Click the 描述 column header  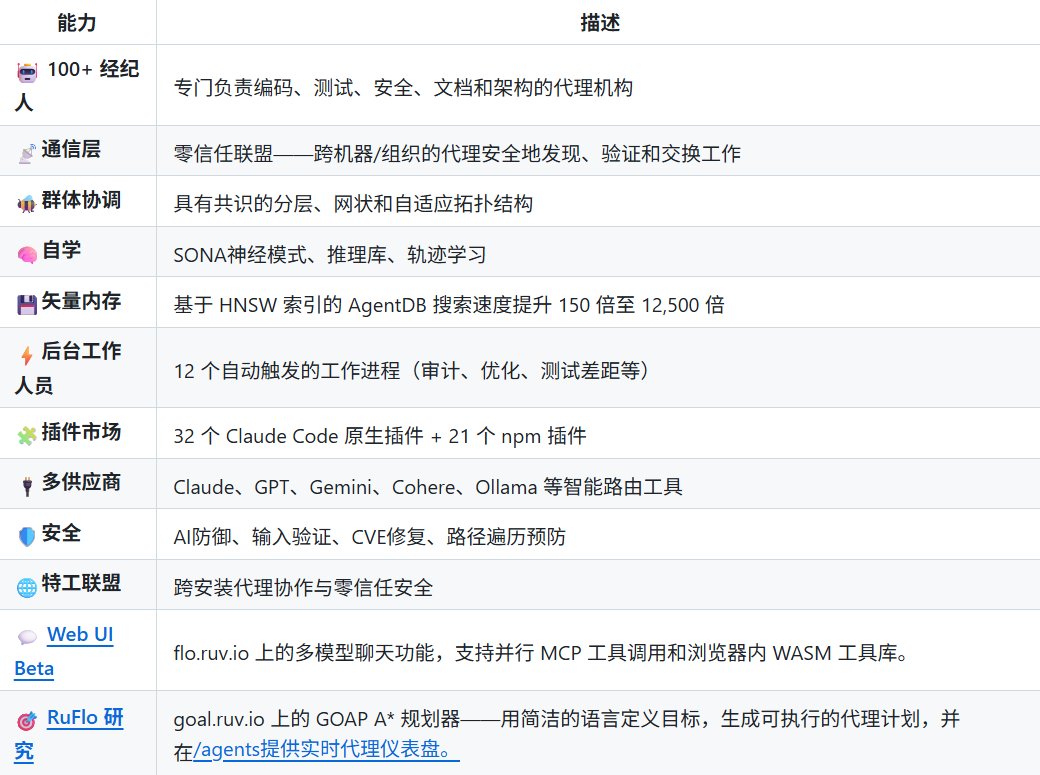[600, 23]
